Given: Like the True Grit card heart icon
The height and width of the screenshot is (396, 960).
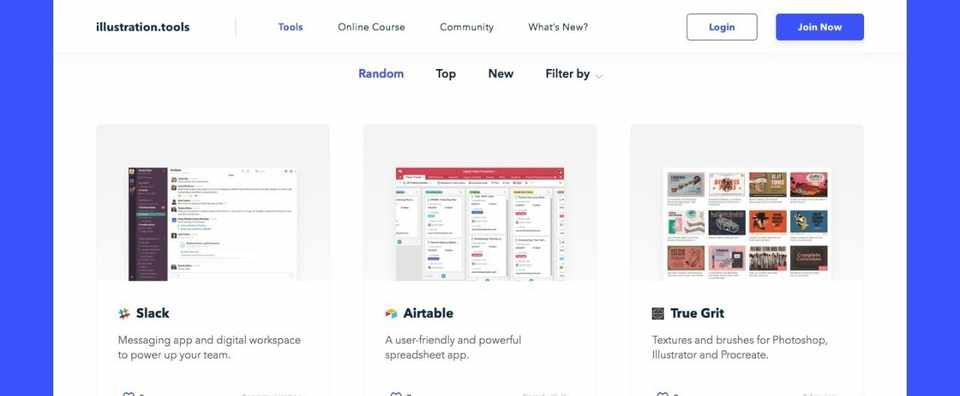Looking at the screenshot, I should [662, 394].
